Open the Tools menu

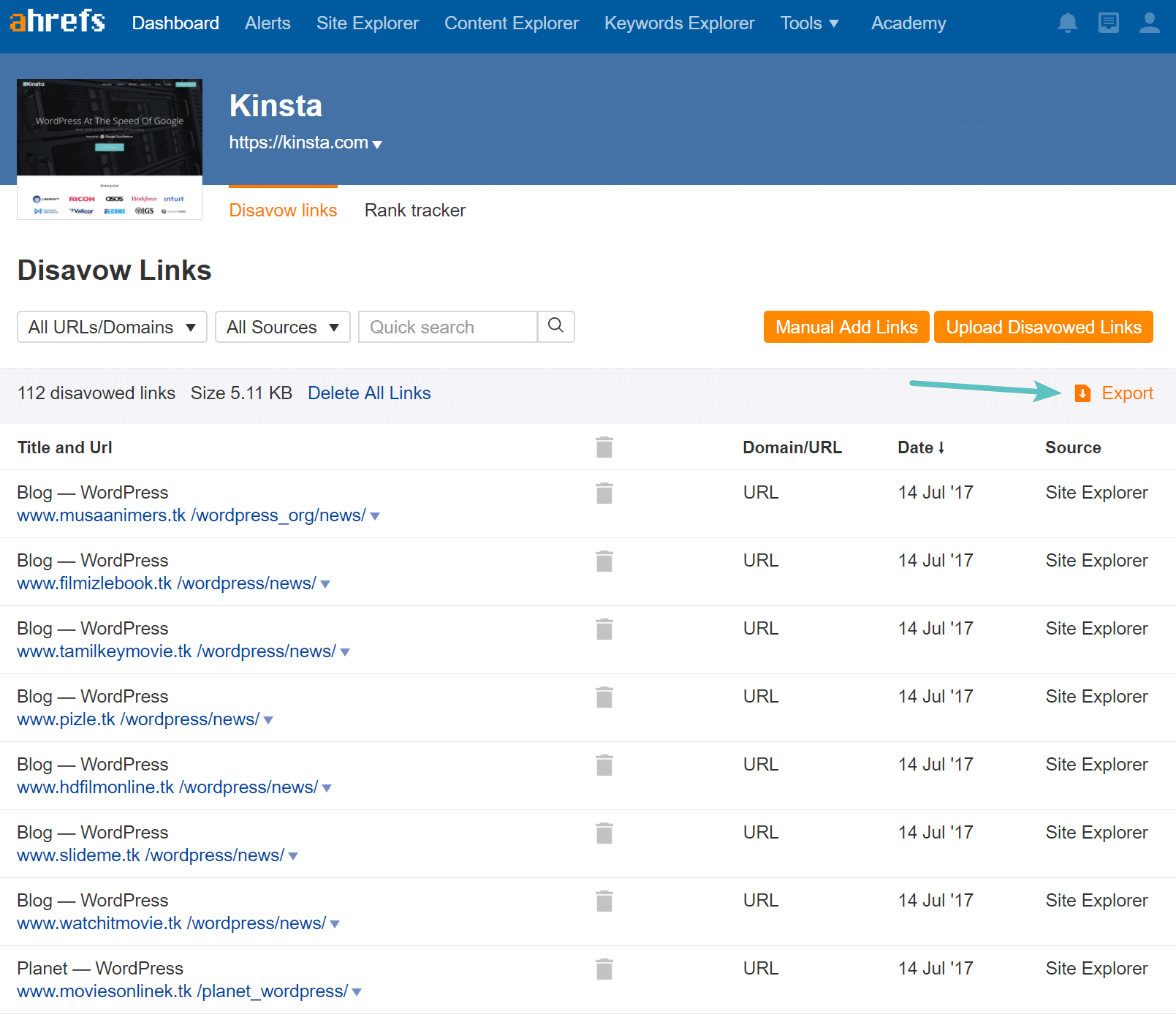[810, 23]
